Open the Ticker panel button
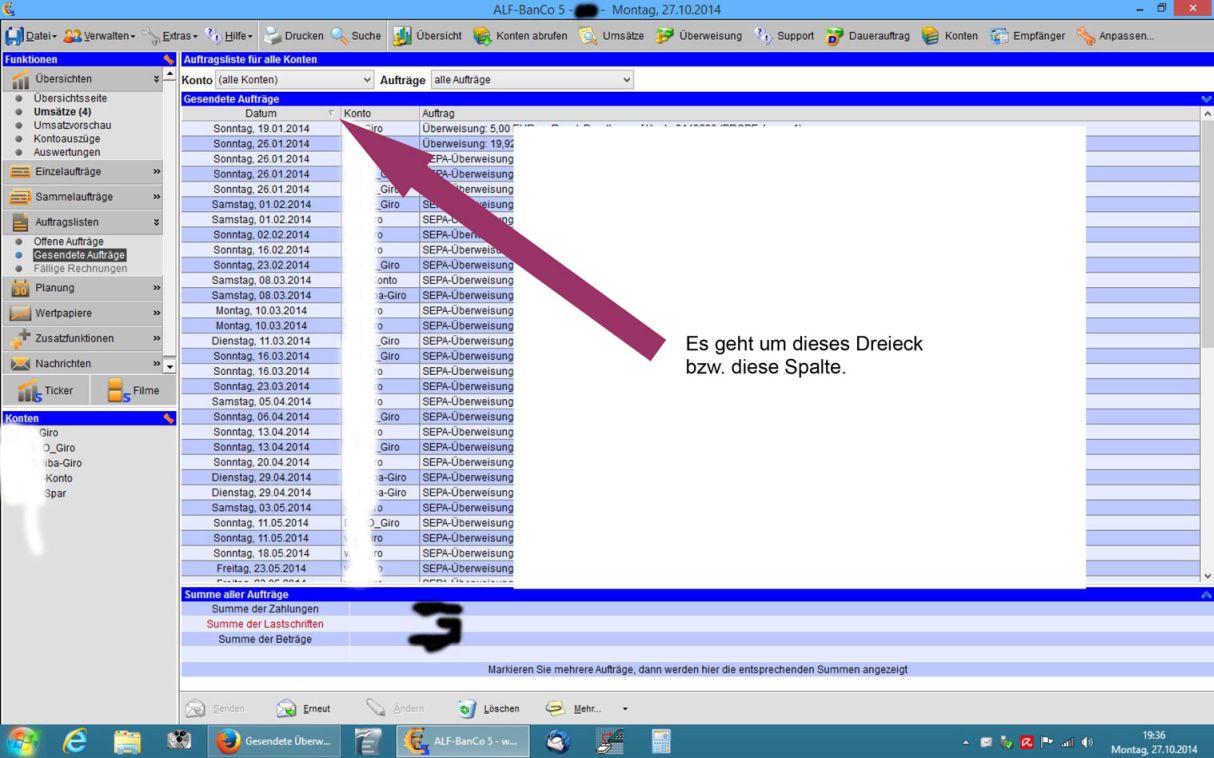Viewport: 1214px width, 758px height. 46,391
